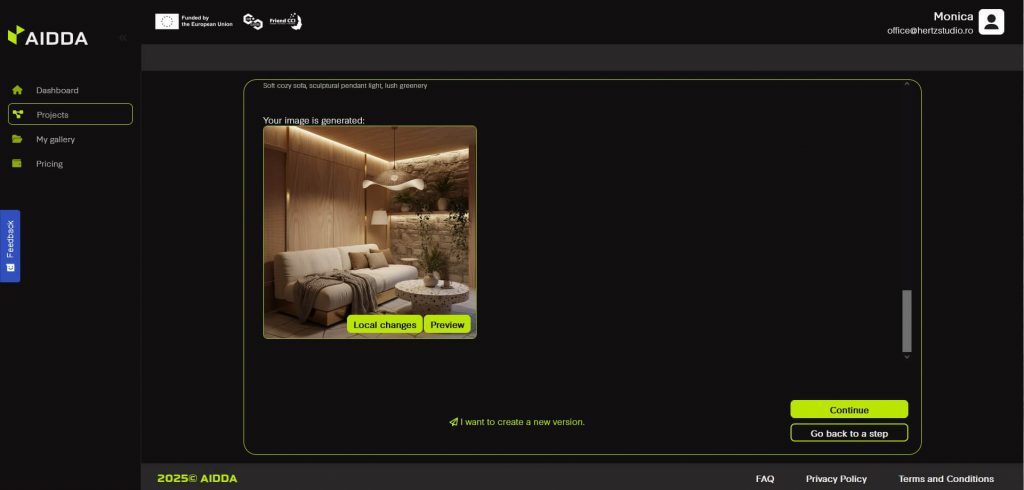Open the user profile avatar icon
Screen dimensions: 1024x490
point(991,22)
